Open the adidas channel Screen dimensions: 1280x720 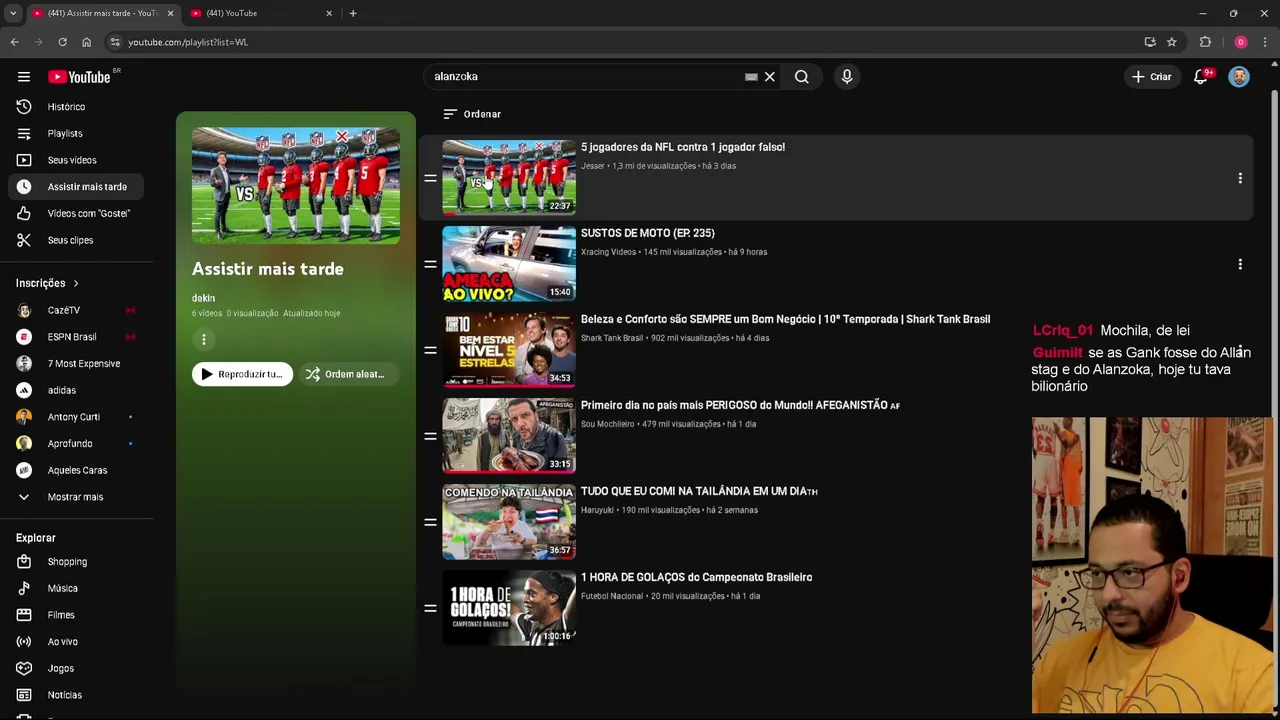point(77,390)
